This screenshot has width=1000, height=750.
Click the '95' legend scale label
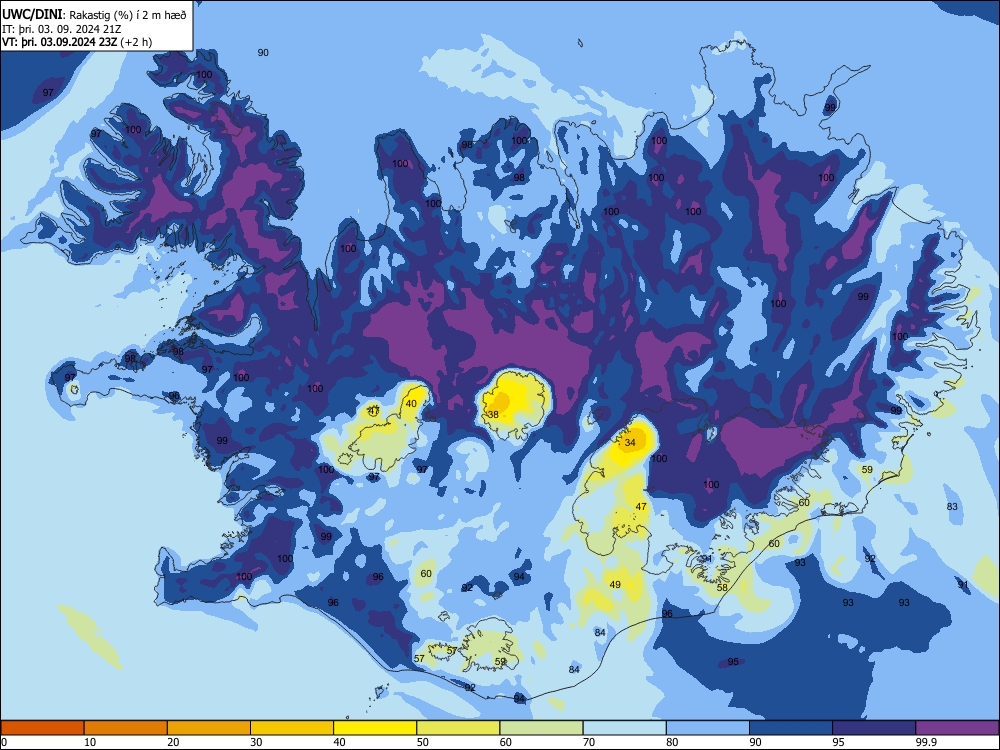839,742
